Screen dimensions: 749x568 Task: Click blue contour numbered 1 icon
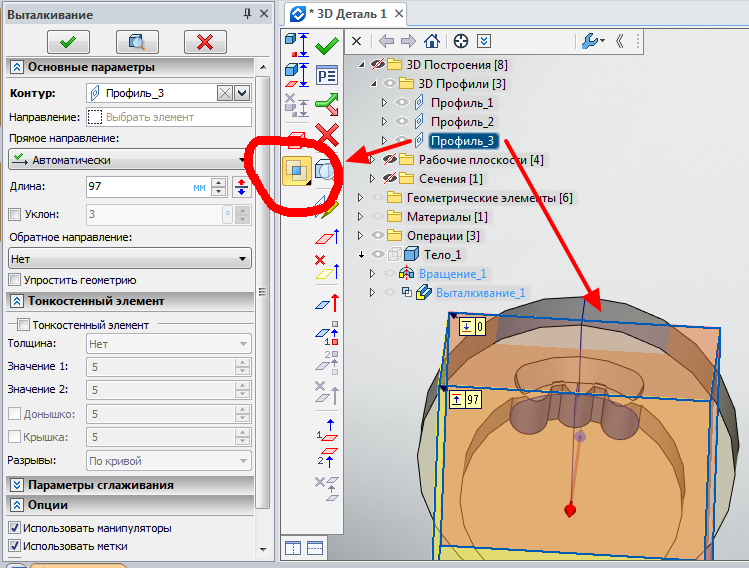[x=327, y=333]
